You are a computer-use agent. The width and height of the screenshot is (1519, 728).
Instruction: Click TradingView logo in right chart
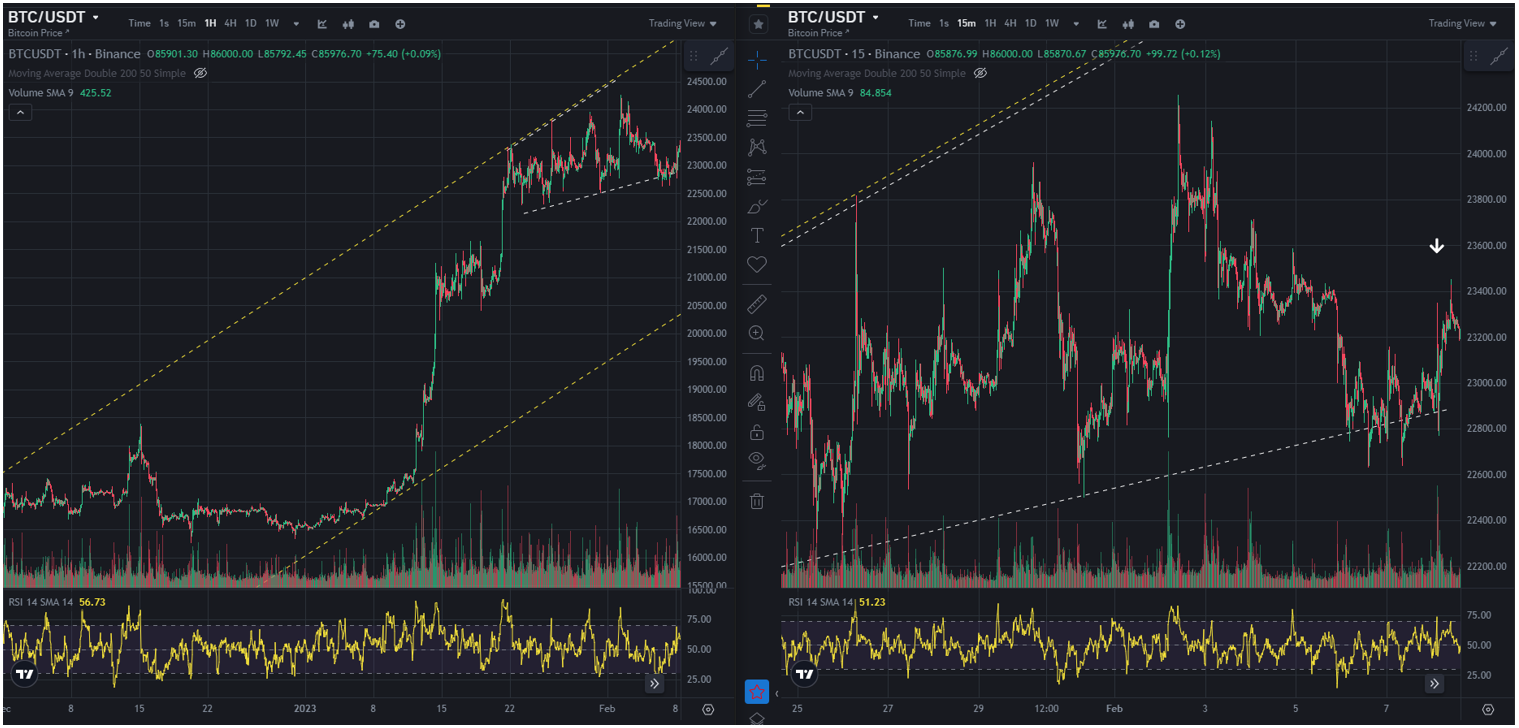point(805,674)
